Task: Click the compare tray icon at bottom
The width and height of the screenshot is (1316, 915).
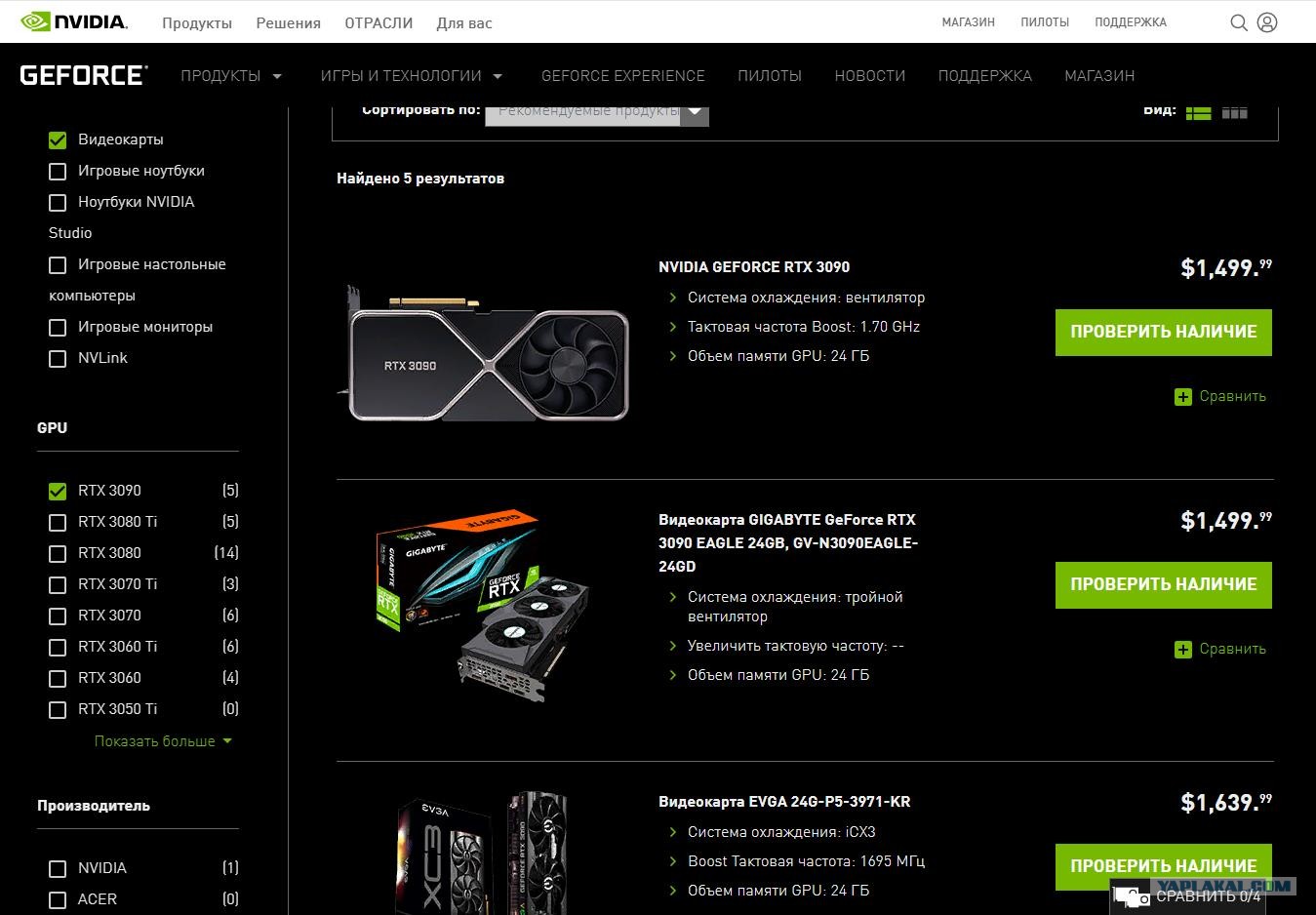Action: (1132, 896)
